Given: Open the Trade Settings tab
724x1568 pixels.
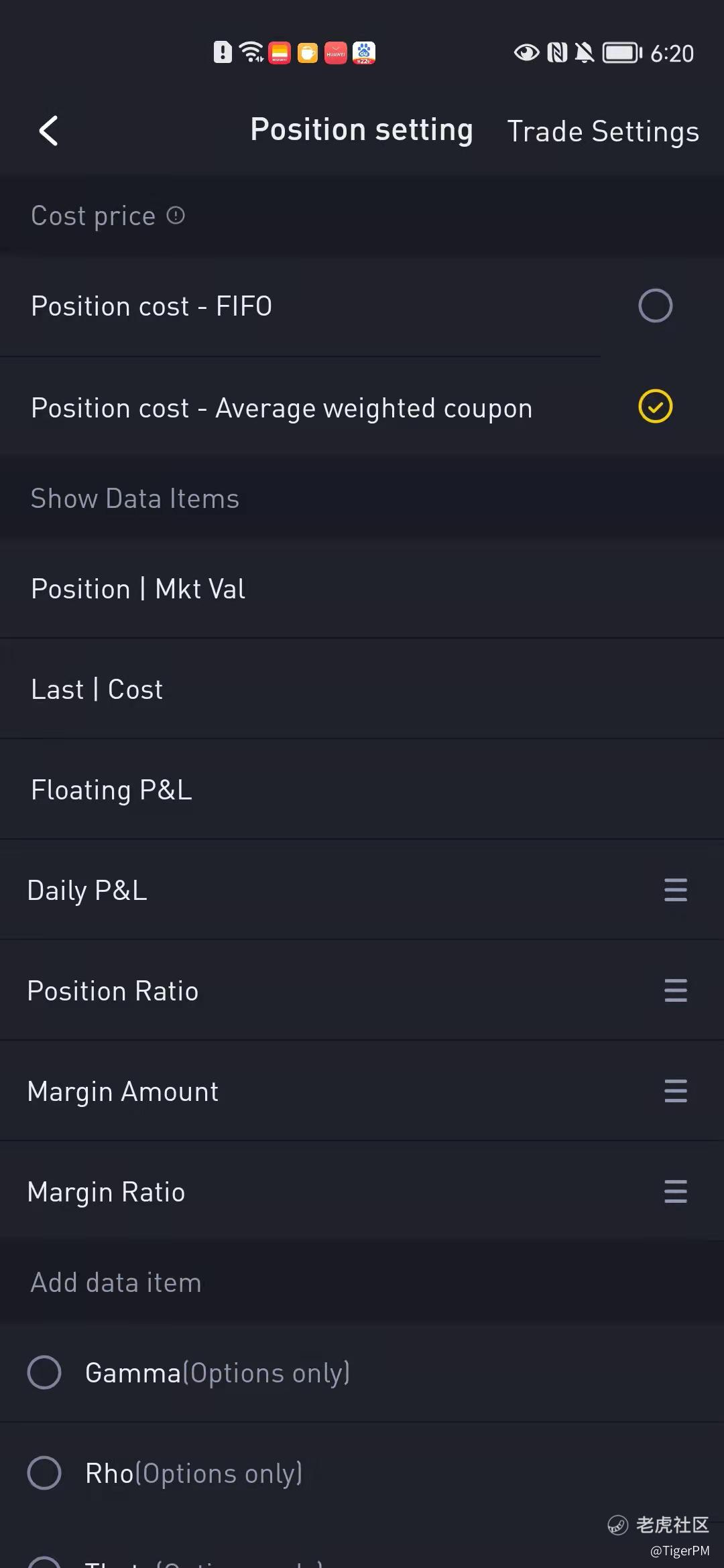Looking at the screenshot, I should (x=603, y=131).
